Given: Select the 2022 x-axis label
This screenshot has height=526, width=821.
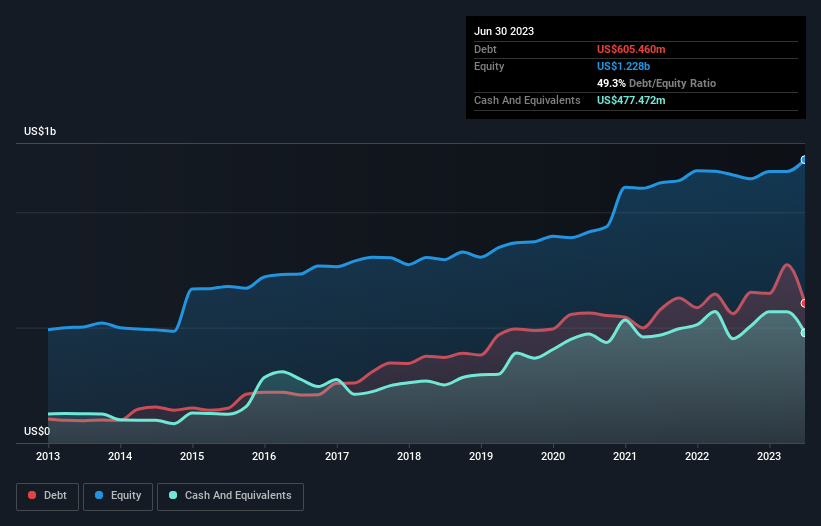Looking at the screenshot, I should (x=697, y=456).
